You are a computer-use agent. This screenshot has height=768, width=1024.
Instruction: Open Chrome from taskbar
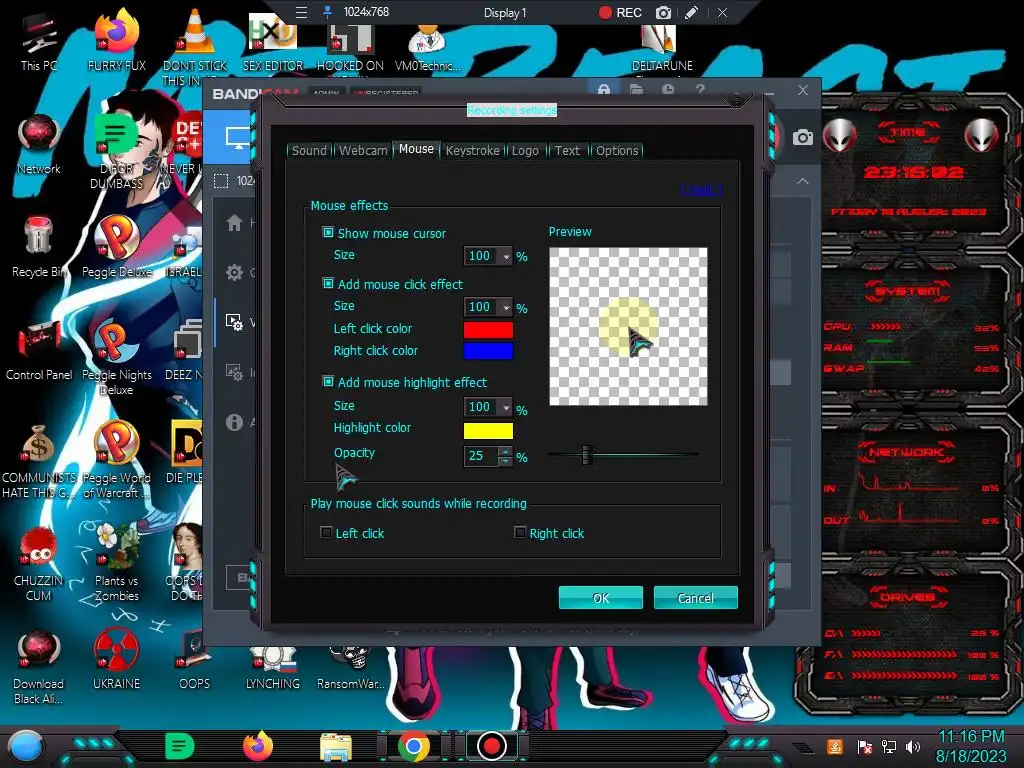click(x=414, y=746)
